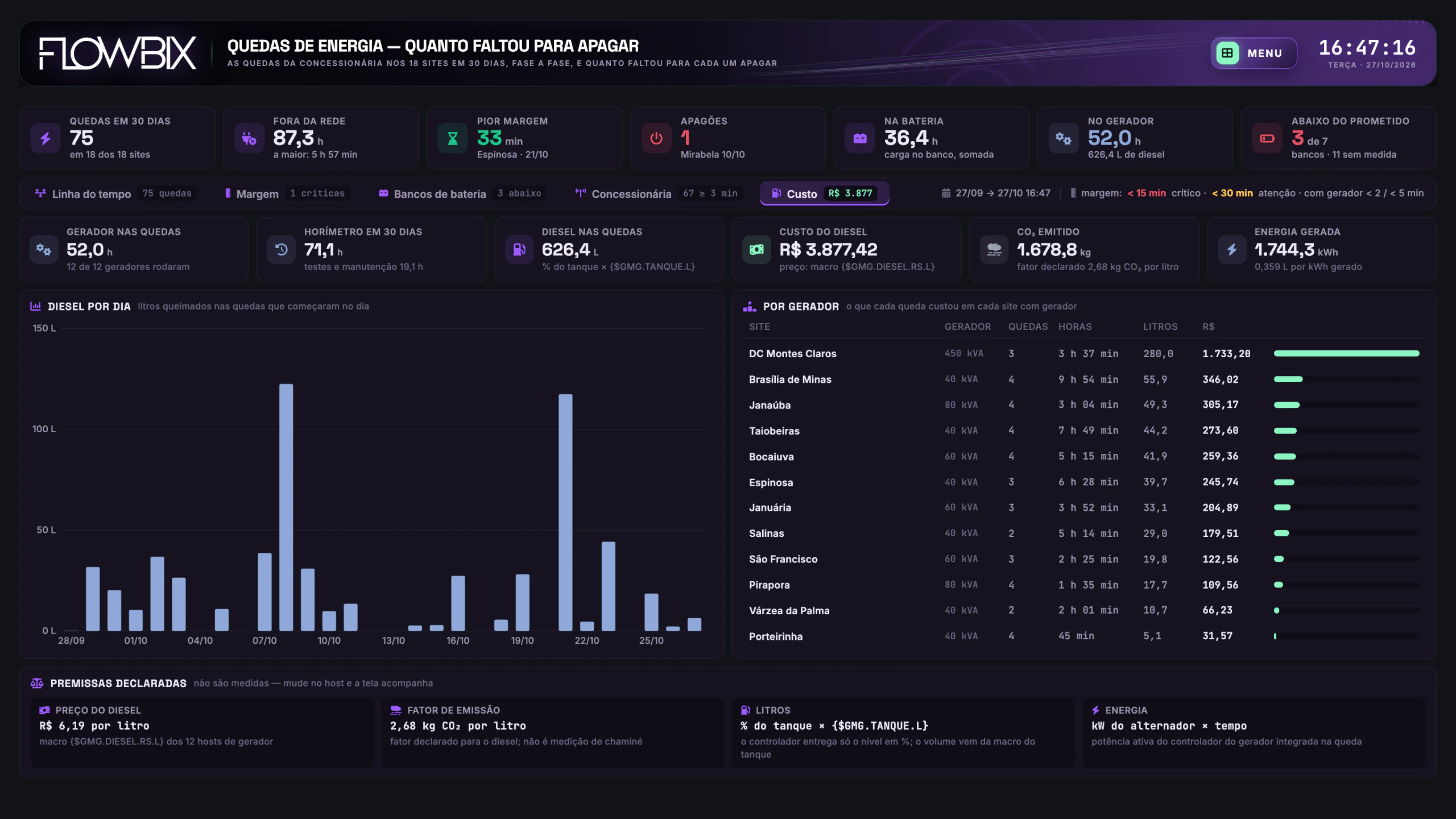The image size is (1456, 819).
Task: Click the history clock icon in Horímetro card
Action: click(282, 249)
